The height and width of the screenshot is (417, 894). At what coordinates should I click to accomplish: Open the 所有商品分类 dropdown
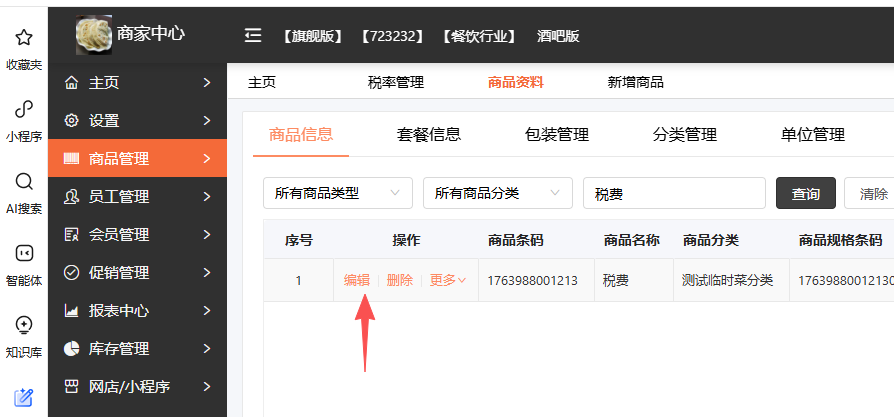click(x=497, y=193)
